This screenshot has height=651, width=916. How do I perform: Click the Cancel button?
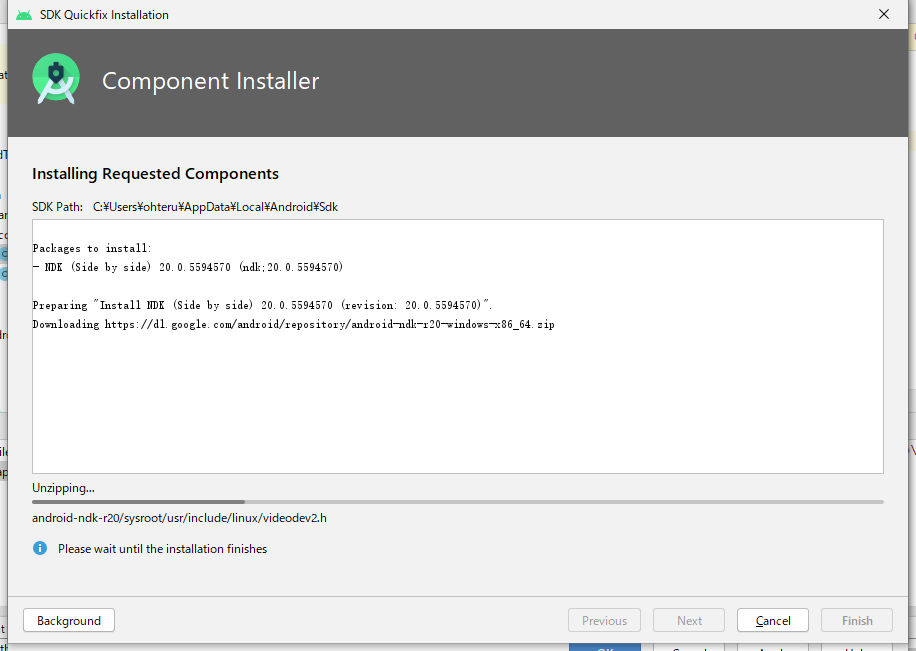coord(772,620)
